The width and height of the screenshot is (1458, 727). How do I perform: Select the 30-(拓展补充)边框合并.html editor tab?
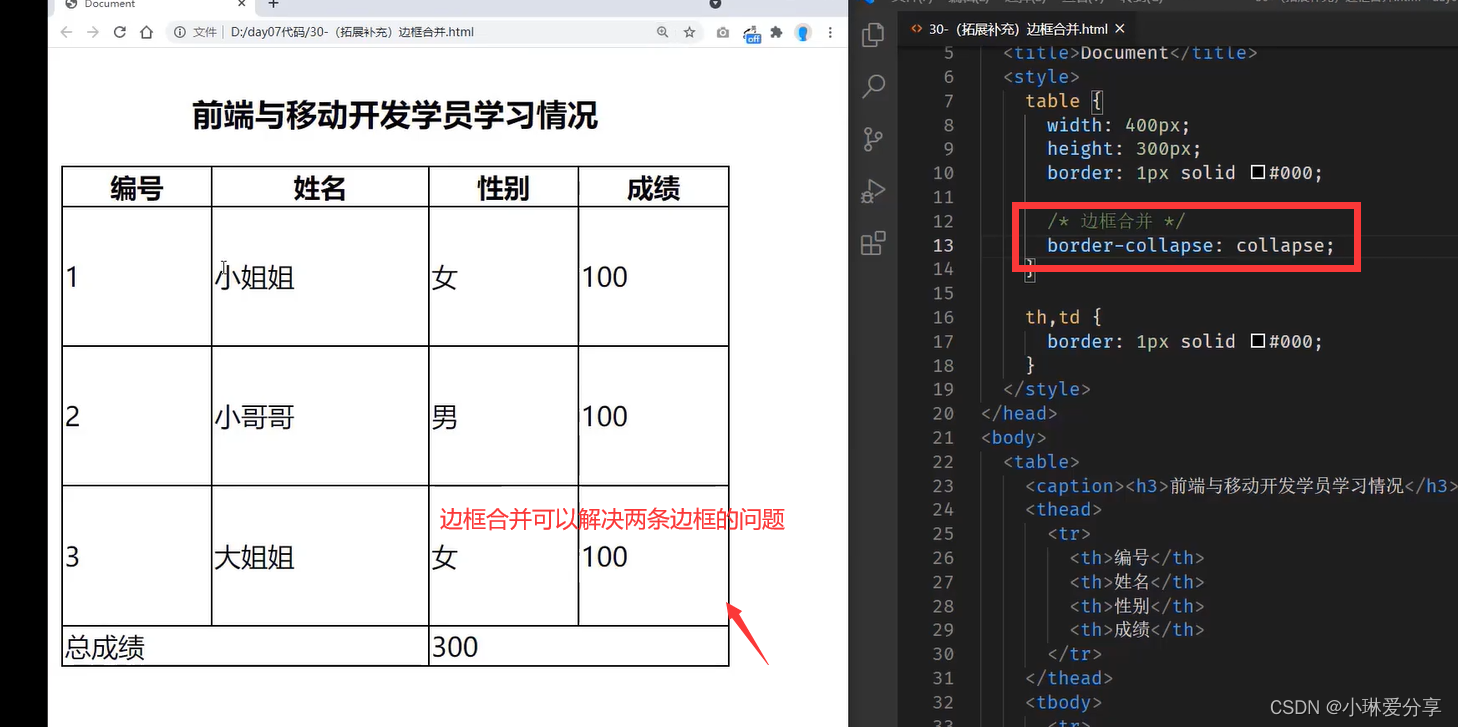point(1017,29)
